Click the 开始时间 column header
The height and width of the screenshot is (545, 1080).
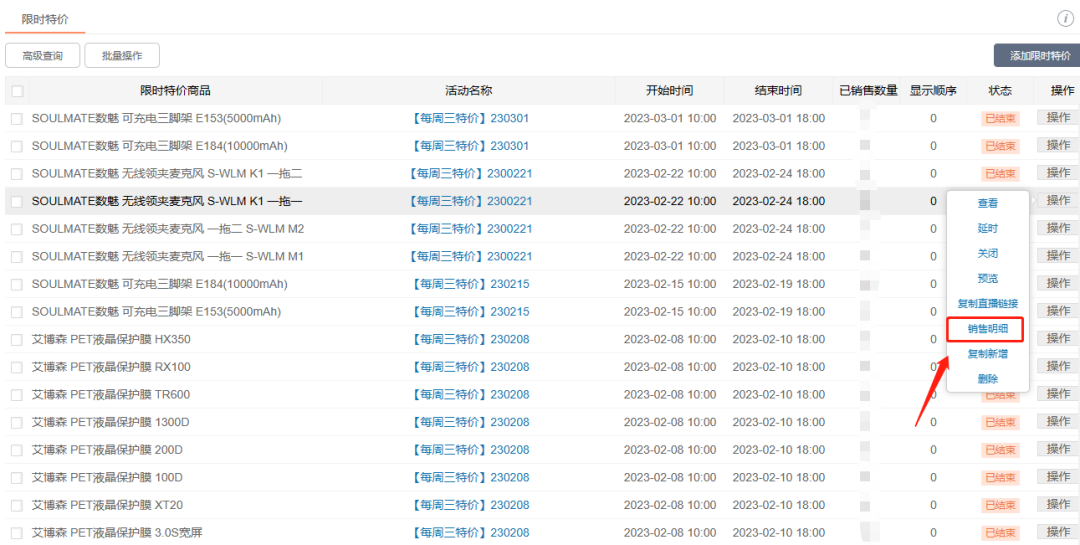tap(669, 91)
